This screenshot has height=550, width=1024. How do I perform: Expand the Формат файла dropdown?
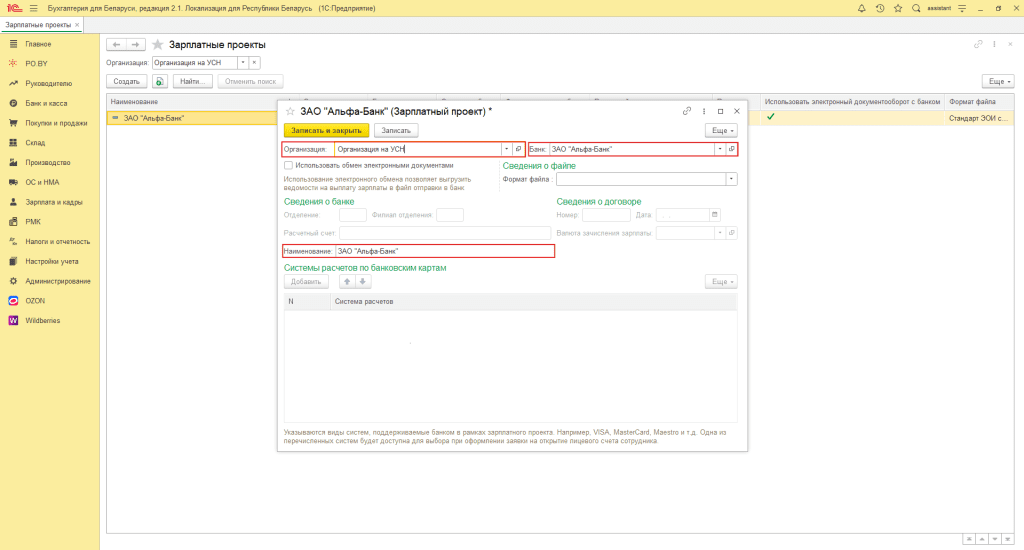pos(731,179)
